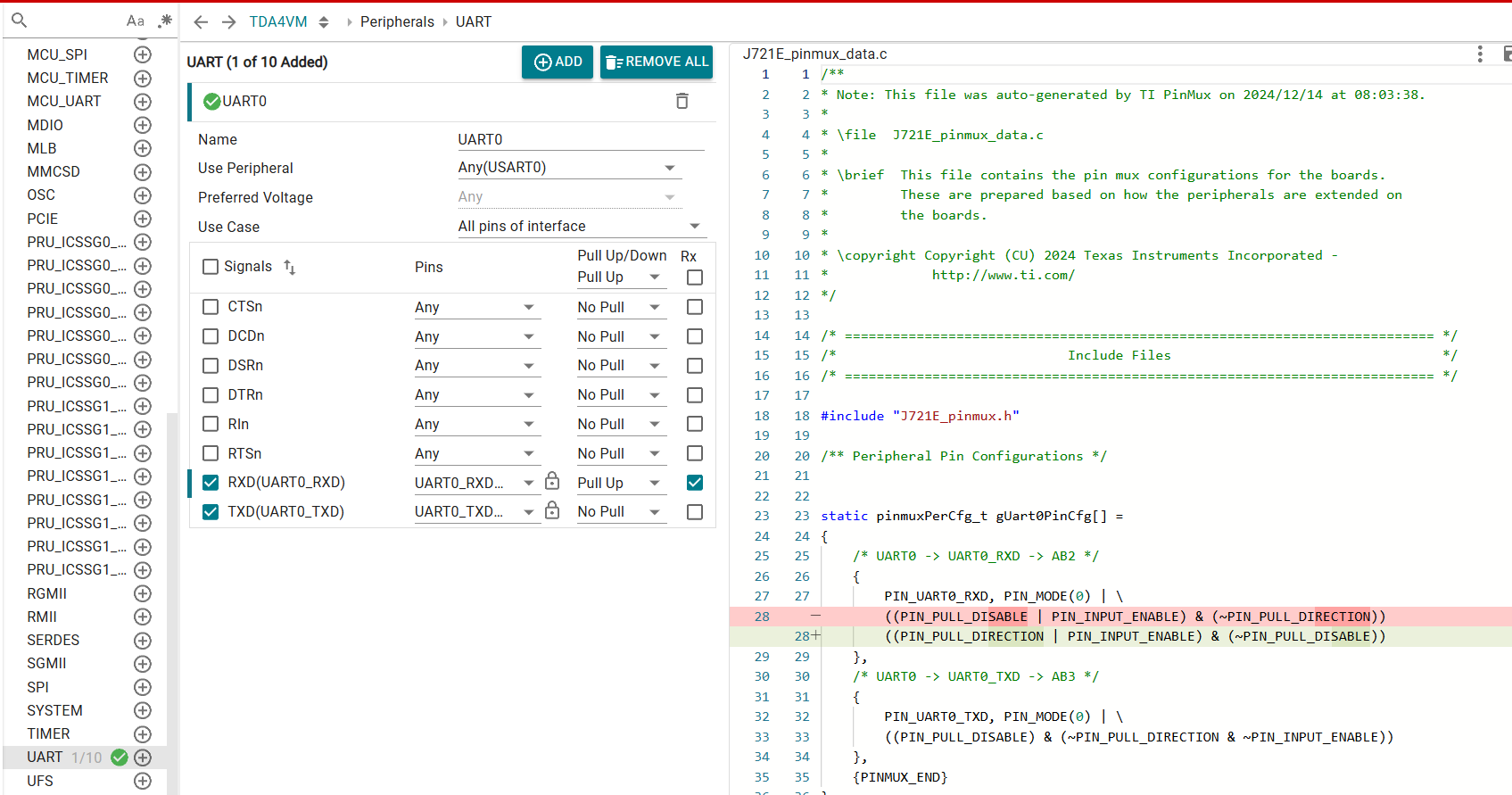Open TDA4VM device switcher arrows
The height and width of the screenshot is (795, 1512).
324,22
